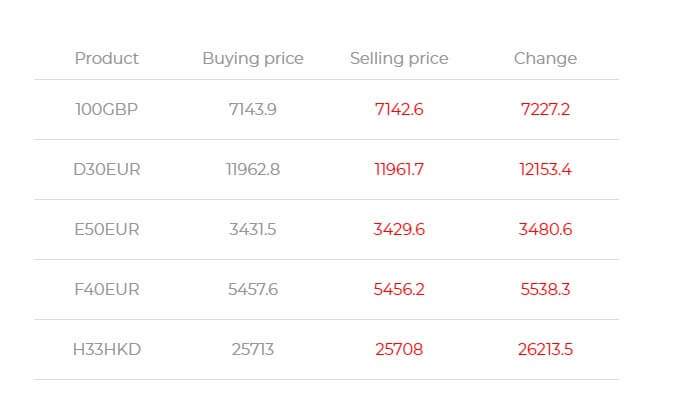681x417 pixels.
Task: Click selling price 7142.6 in red
Action: (399, 109)
